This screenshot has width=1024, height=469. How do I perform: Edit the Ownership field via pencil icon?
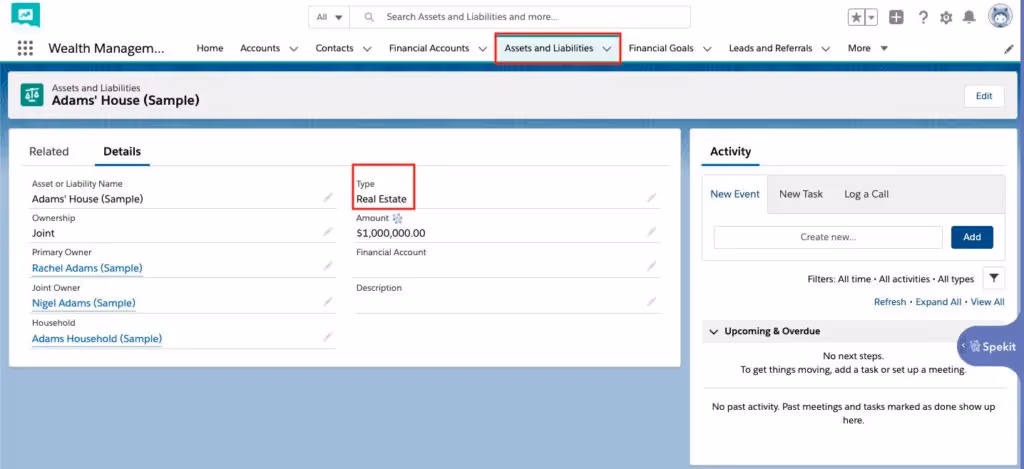(x=327, y=231)
